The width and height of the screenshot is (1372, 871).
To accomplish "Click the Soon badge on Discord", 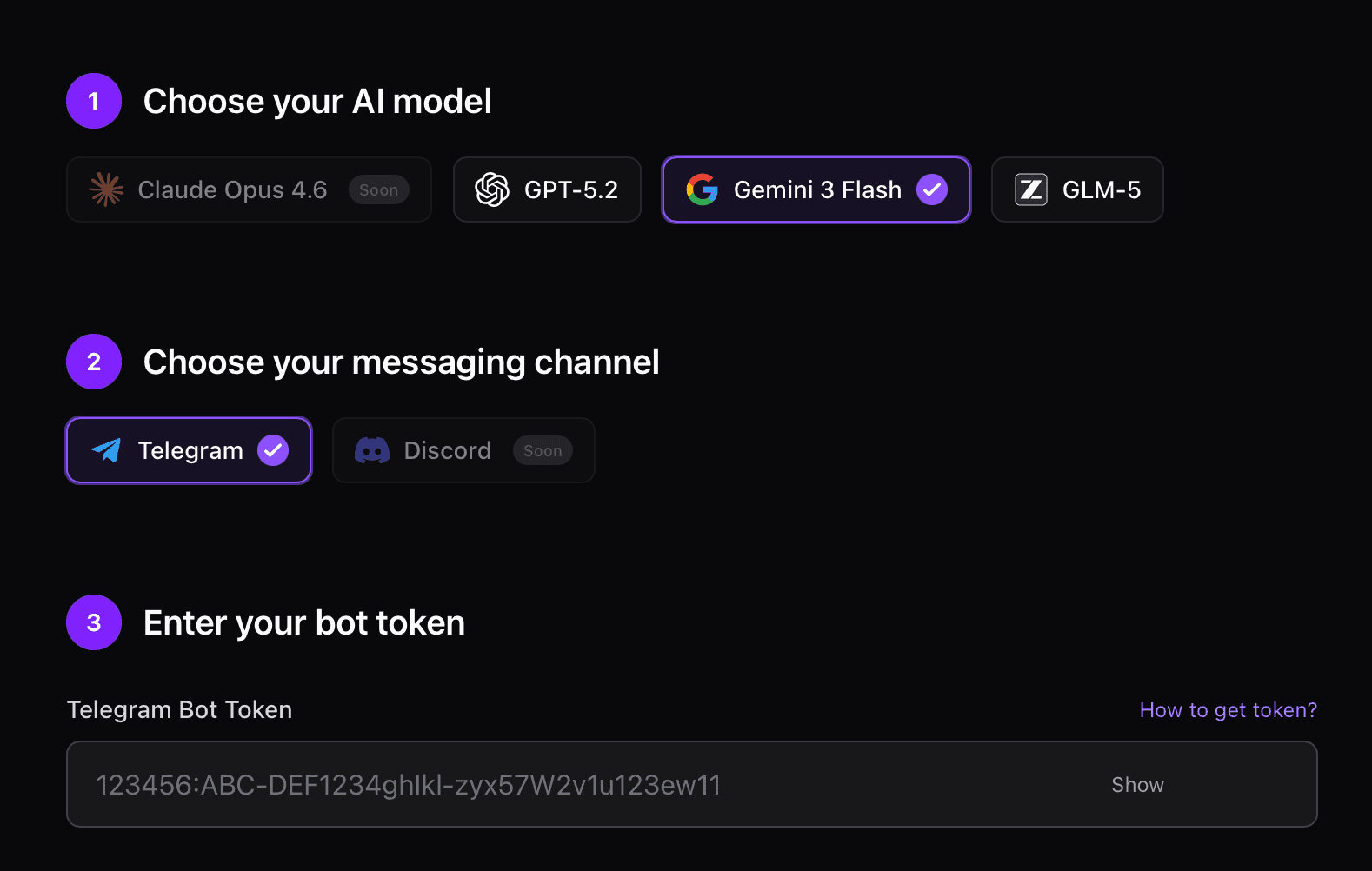I will 543,450.
